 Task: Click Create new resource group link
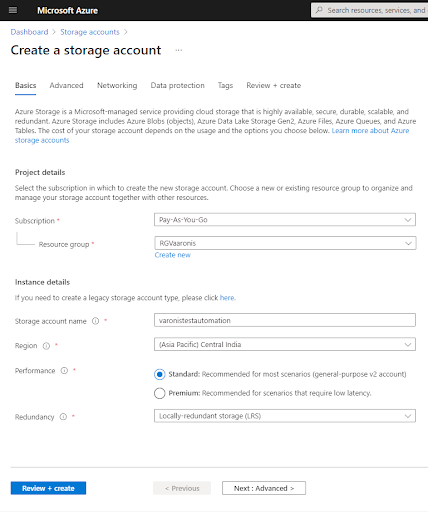tap(172, 255)
